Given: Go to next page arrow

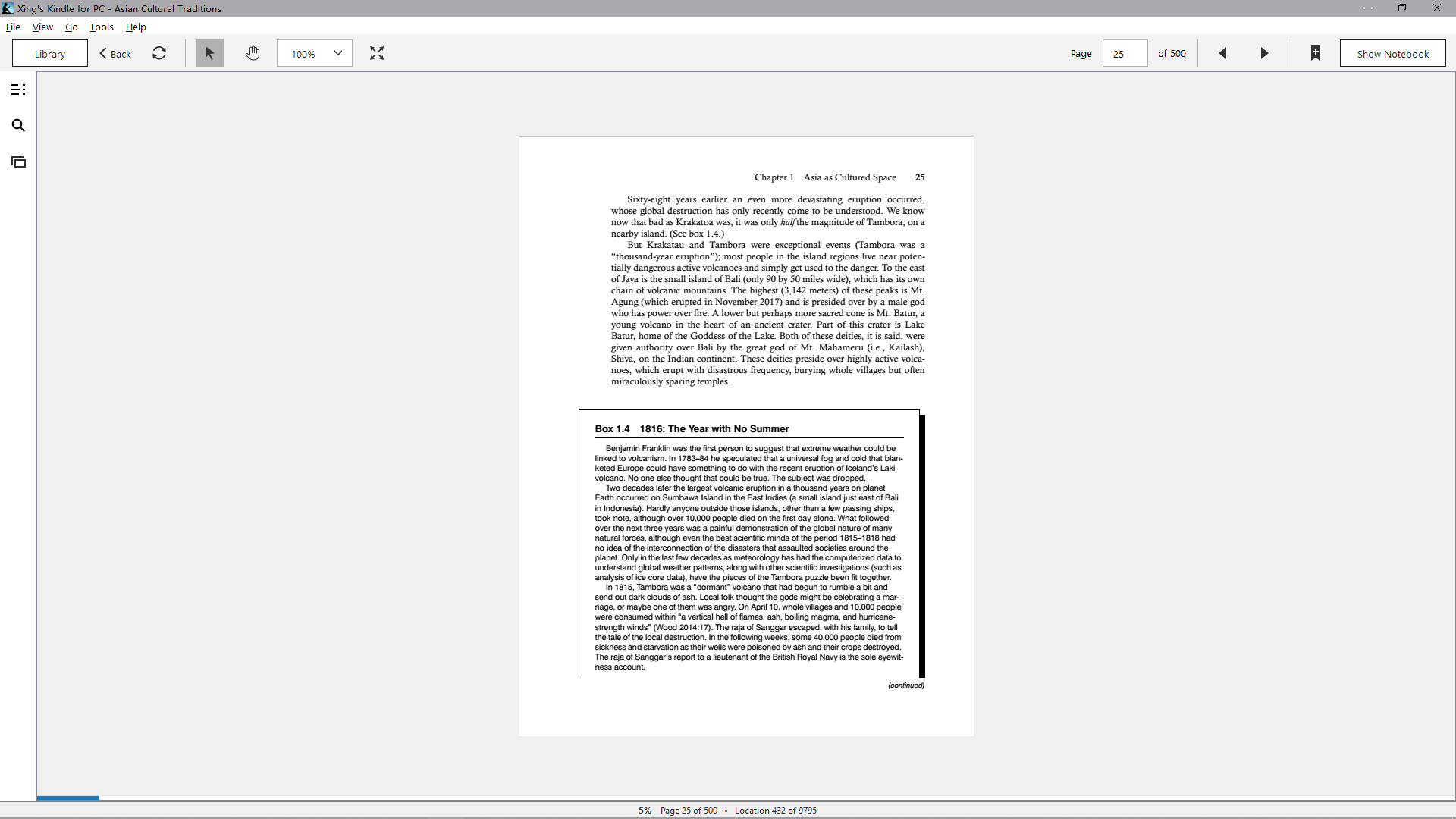Looking at the screenshot, I should (x=1264, y=53).
